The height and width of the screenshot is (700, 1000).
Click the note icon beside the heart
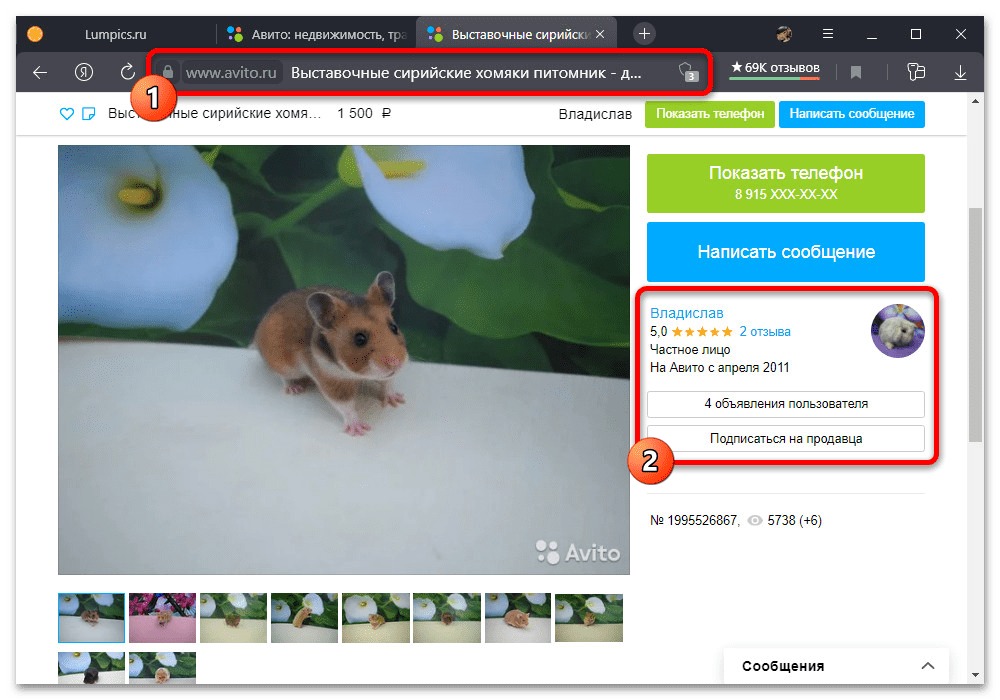(x=88, y=114)
